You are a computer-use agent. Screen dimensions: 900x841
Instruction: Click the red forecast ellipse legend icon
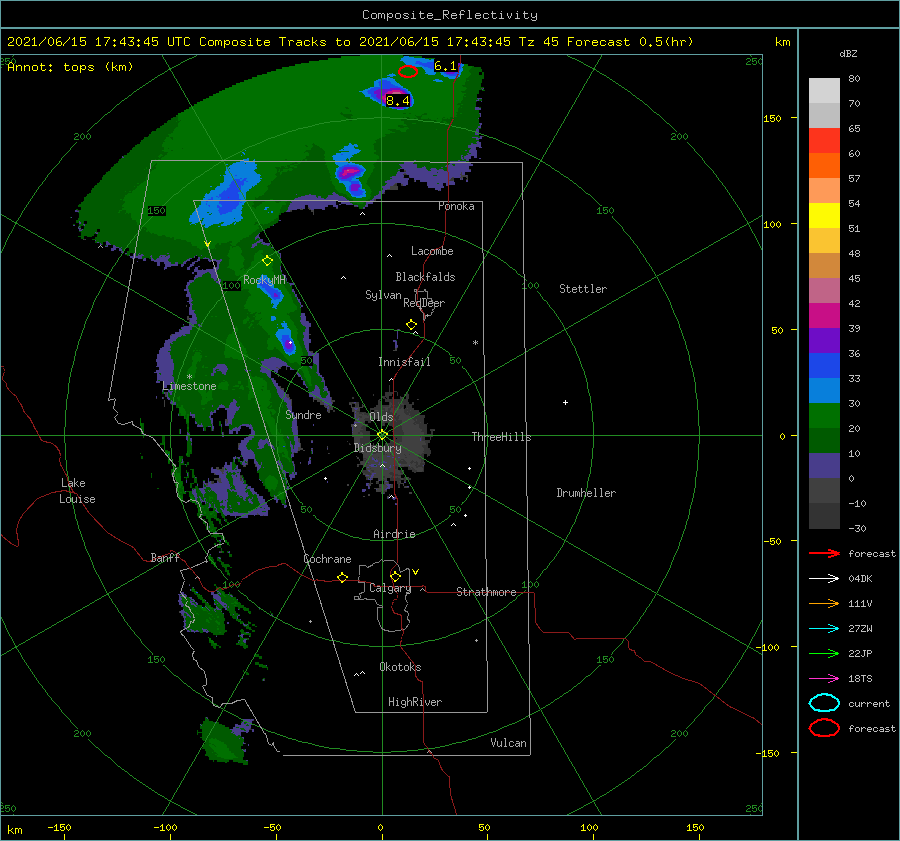click(x=824, y=728)
